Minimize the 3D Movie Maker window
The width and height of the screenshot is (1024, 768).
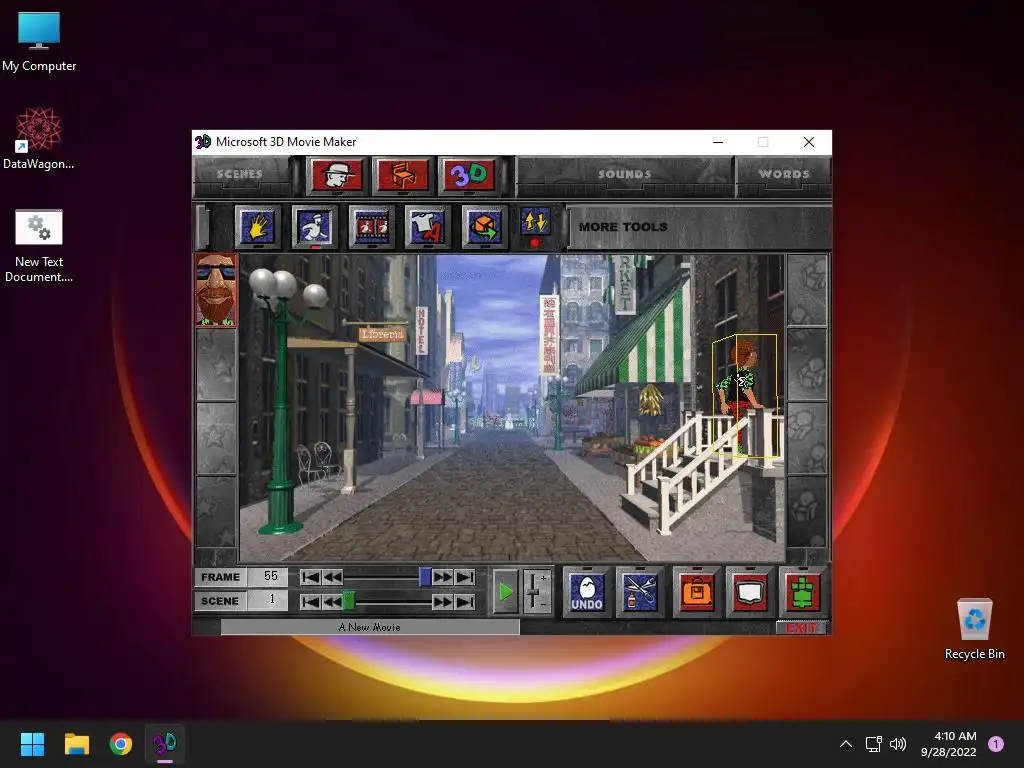pyautogui.click(x=718, y=142)
